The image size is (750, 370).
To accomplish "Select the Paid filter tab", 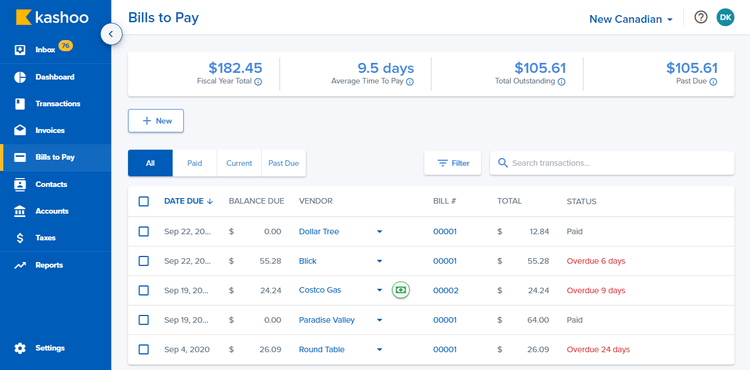I will click(195, 163).
